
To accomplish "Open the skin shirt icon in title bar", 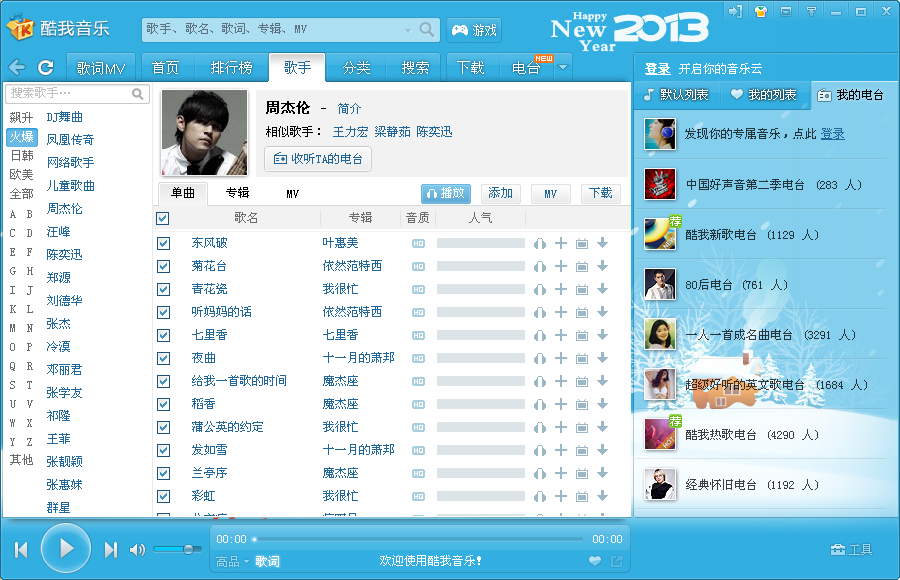I will (x=761, y=11).
